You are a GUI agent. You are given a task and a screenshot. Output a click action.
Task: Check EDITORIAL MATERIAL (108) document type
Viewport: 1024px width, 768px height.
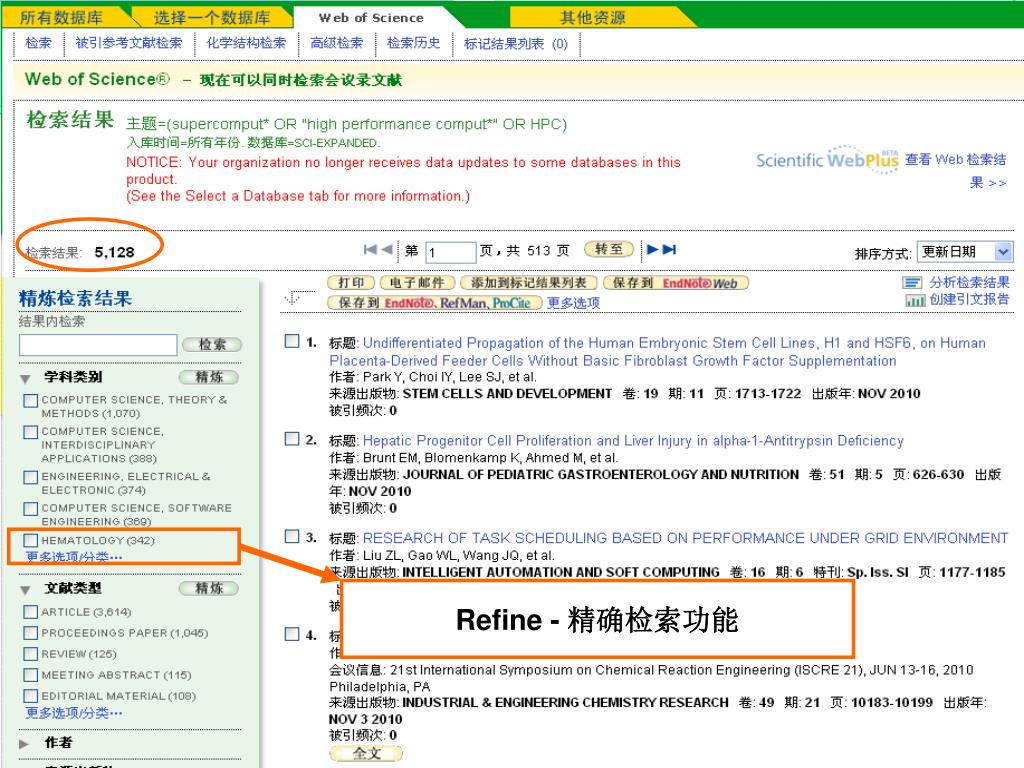[x=31, y=696]
